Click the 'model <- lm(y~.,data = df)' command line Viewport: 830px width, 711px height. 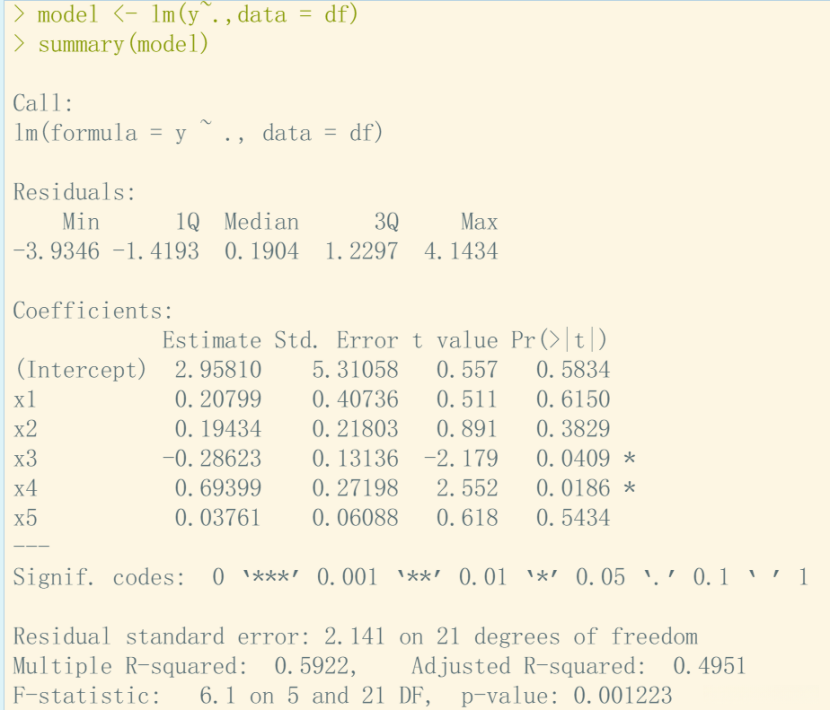pos(186,14)
